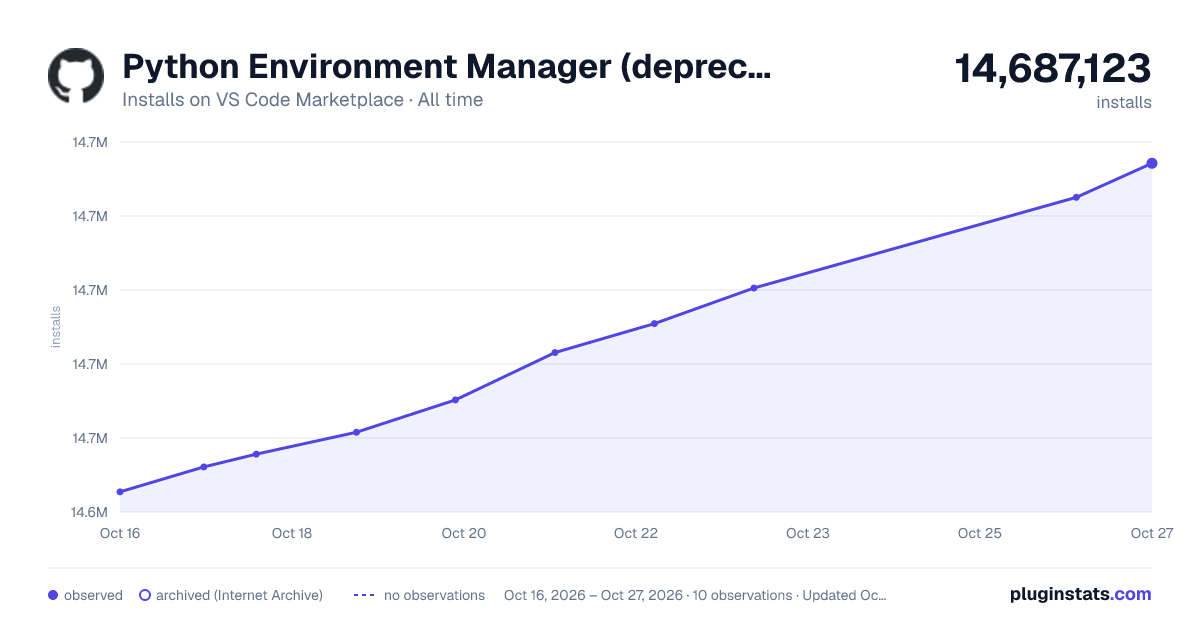Click the data point just before Oct 27

(x=1076, y=197)
